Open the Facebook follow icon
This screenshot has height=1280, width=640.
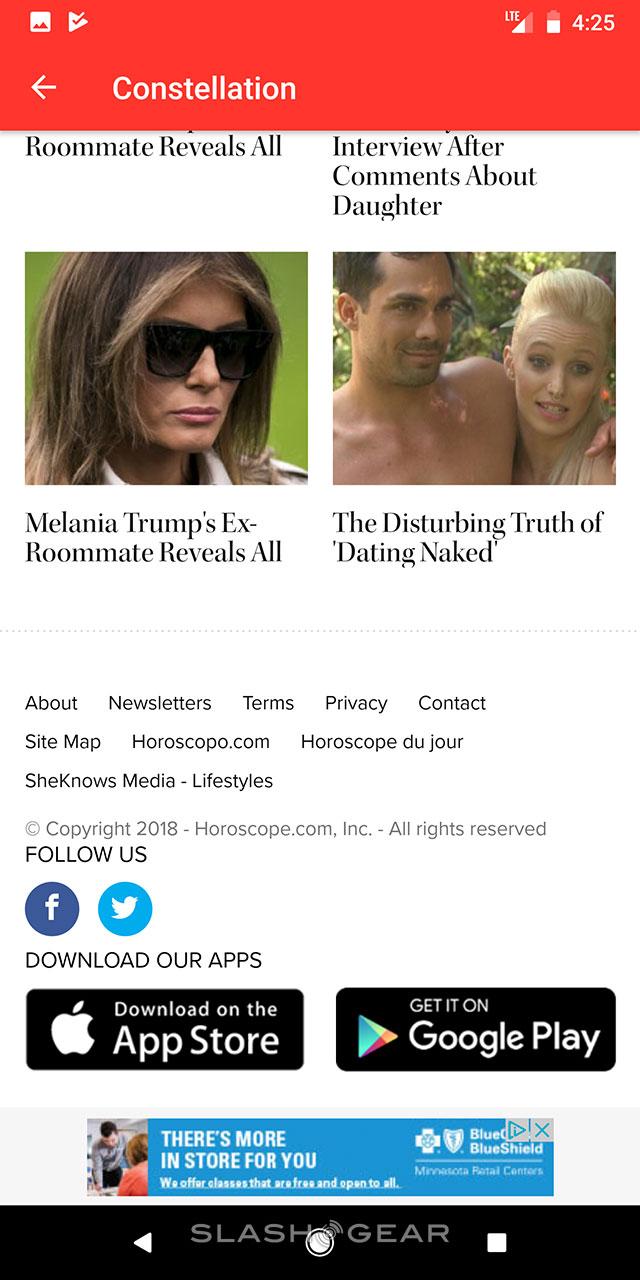(x=52, y=909)
